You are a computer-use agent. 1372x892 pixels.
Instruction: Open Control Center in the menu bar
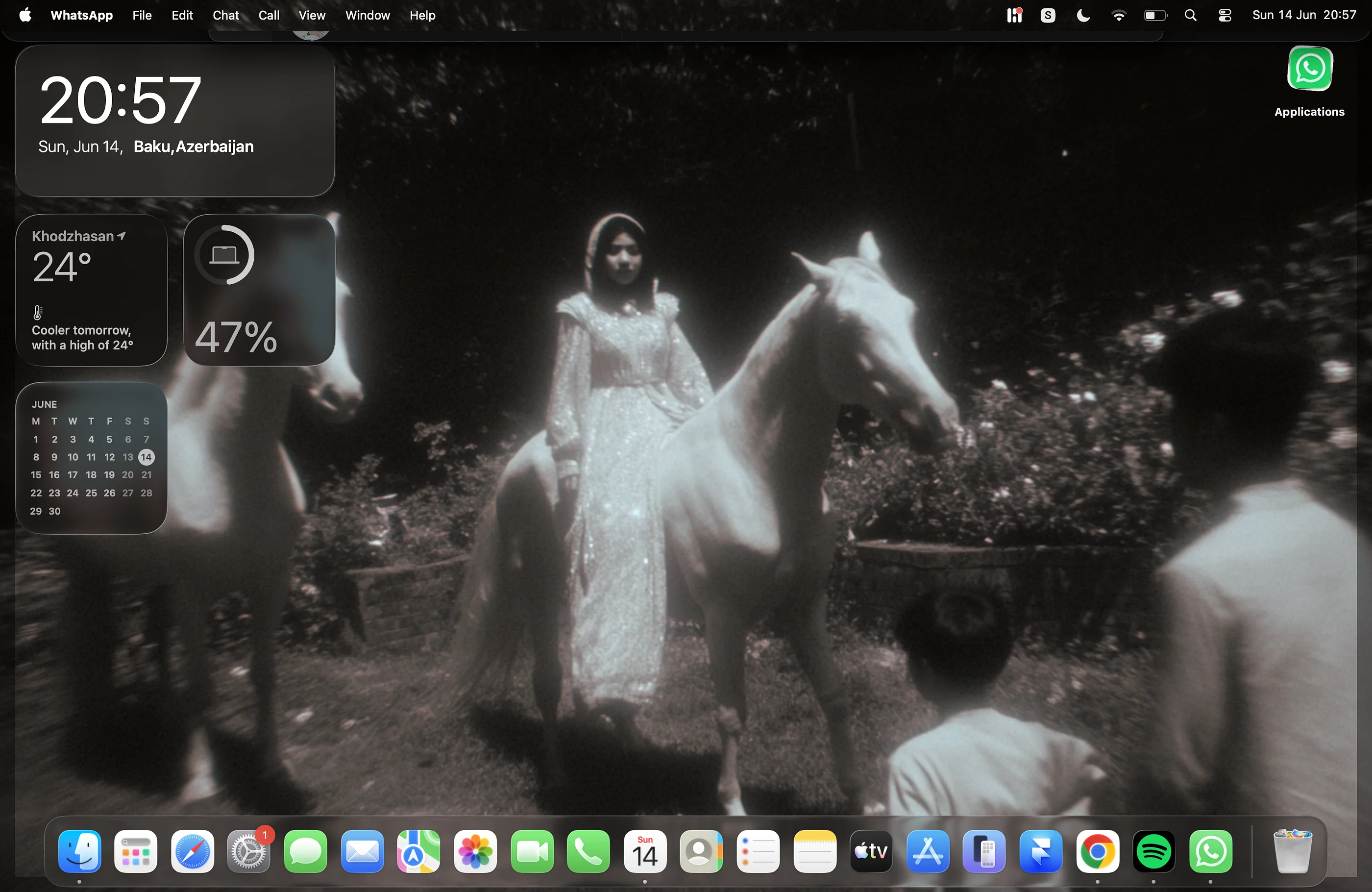click(x=1225, y=16)
